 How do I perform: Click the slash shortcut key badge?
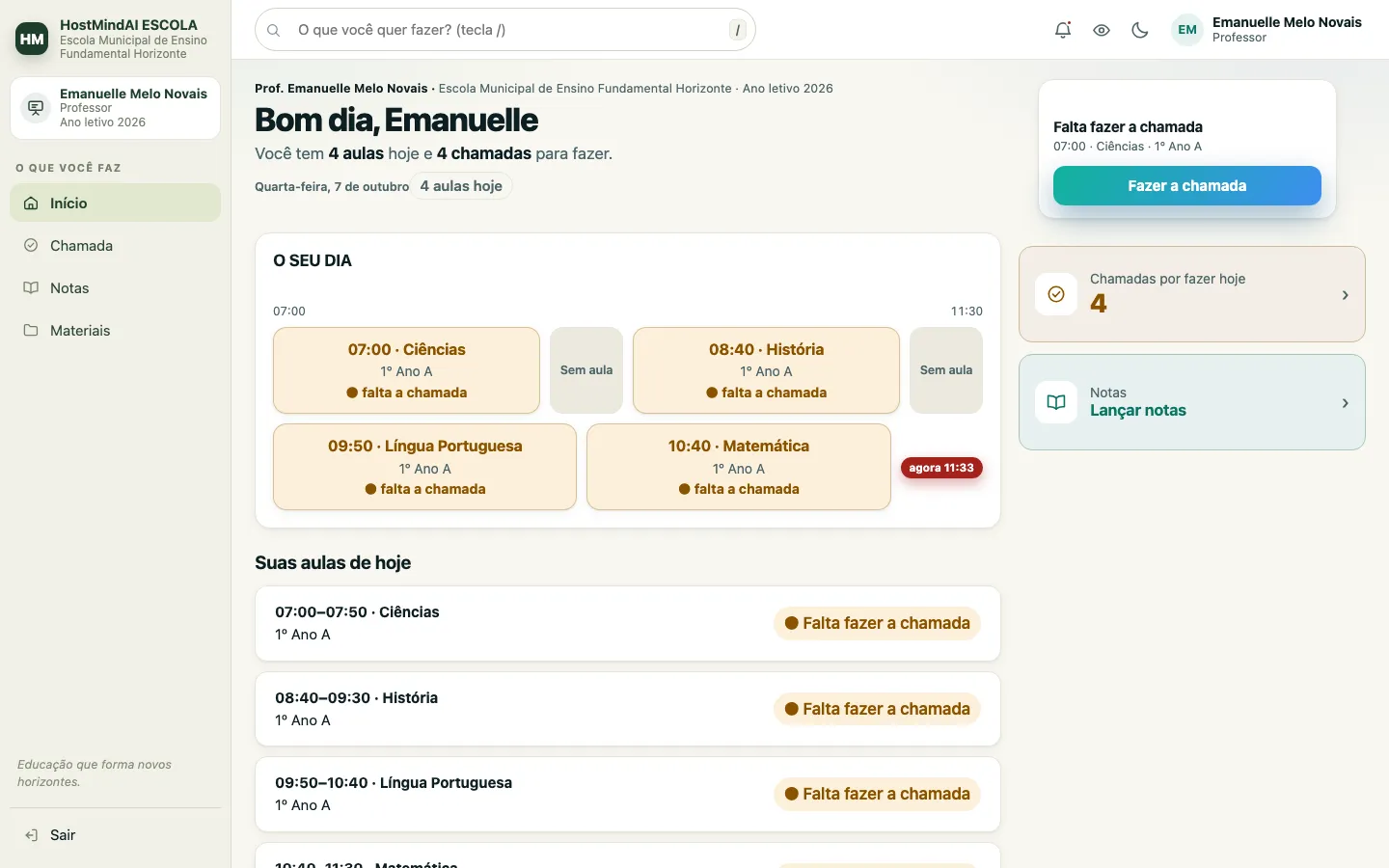click(738, 30)
